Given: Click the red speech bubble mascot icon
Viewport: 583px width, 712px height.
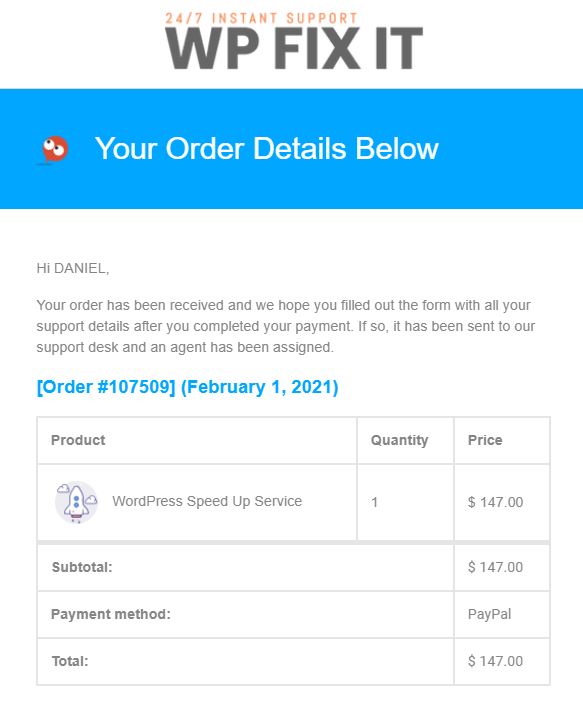Looking at the screenshot, I should (x=54, y=149).
